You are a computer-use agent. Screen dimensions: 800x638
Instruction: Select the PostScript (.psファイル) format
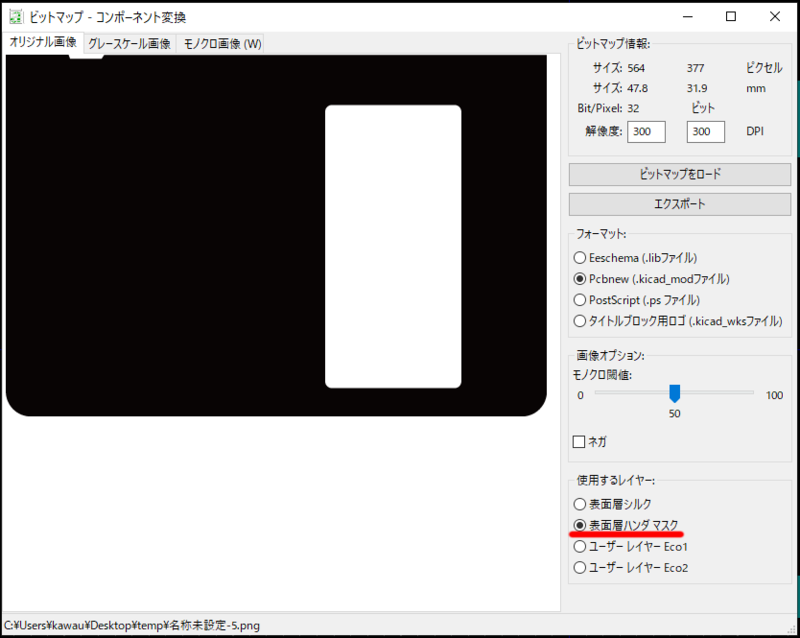click(x=581, y=300)
